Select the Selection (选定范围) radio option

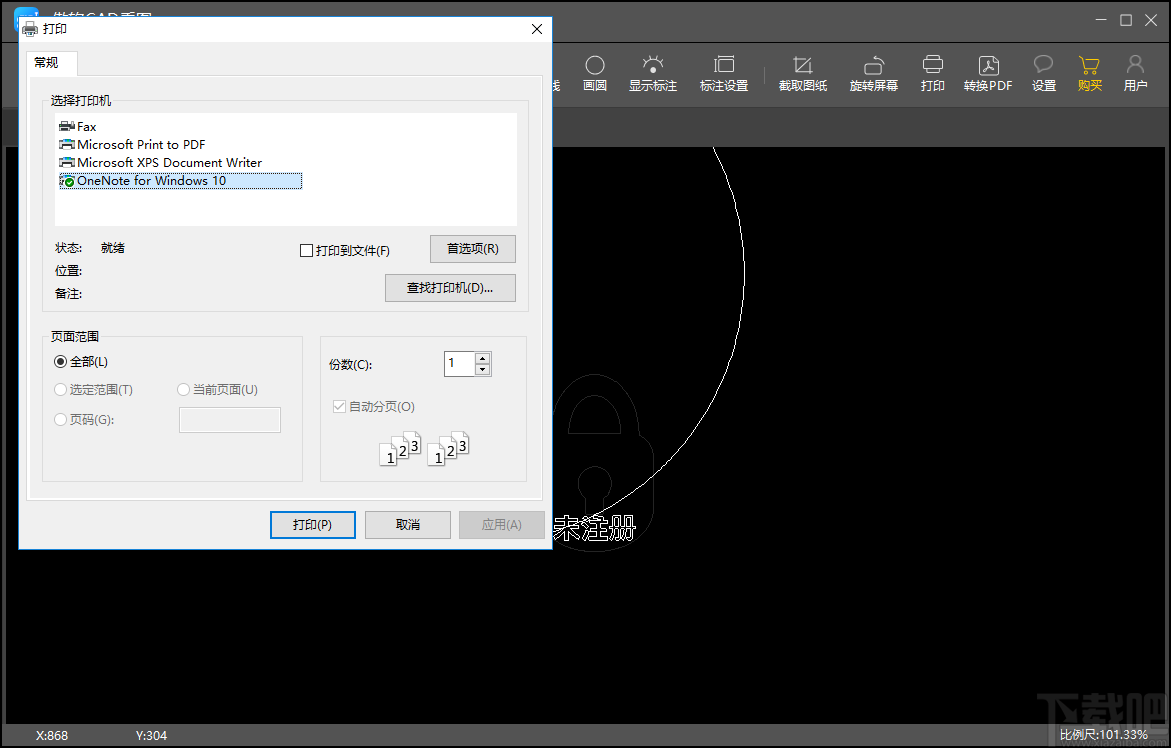tap(60, 390)
